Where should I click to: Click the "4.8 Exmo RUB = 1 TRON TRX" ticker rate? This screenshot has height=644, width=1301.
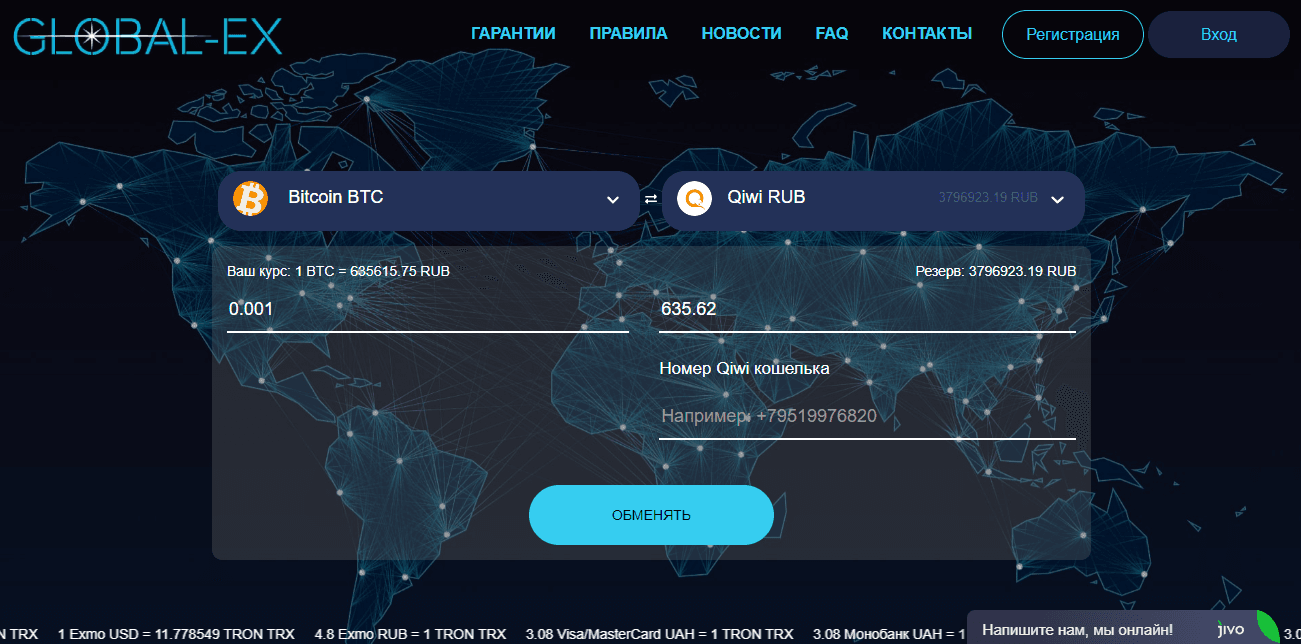pyautogui.click(x=410, y=633)
